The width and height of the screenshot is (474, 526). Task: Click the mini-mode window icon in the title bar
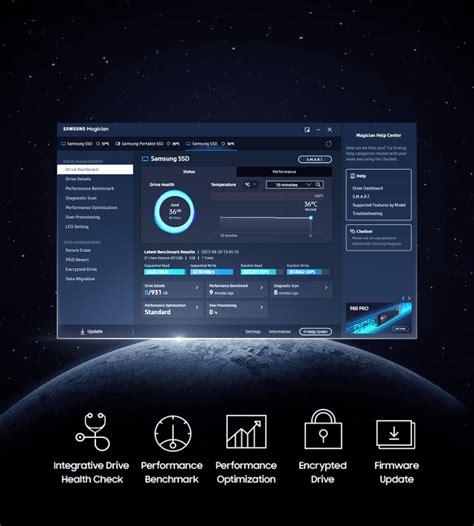point(307,129)
